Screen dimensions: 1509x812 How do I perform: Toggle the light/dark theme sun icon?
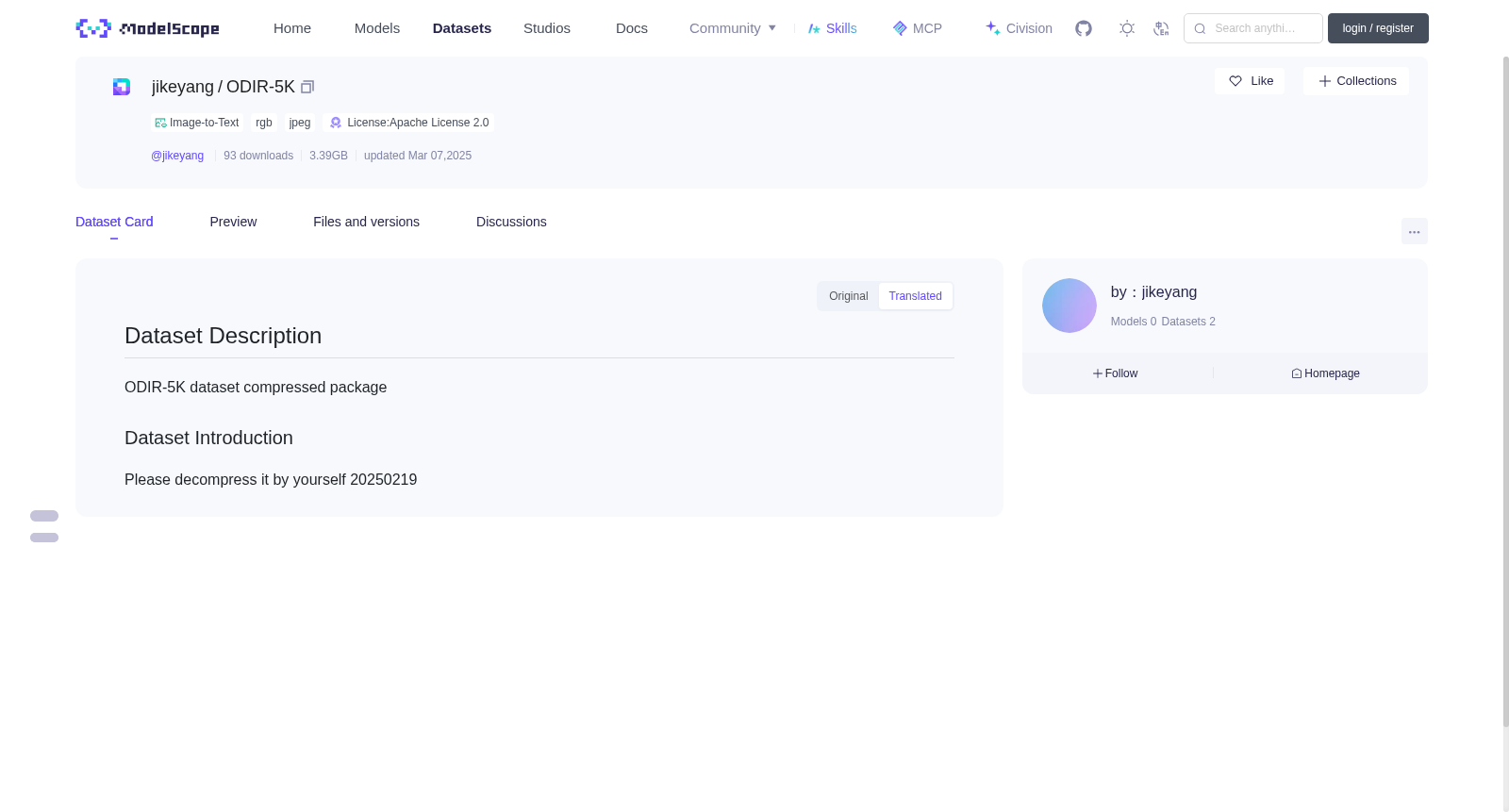(x=1127, y=28)
